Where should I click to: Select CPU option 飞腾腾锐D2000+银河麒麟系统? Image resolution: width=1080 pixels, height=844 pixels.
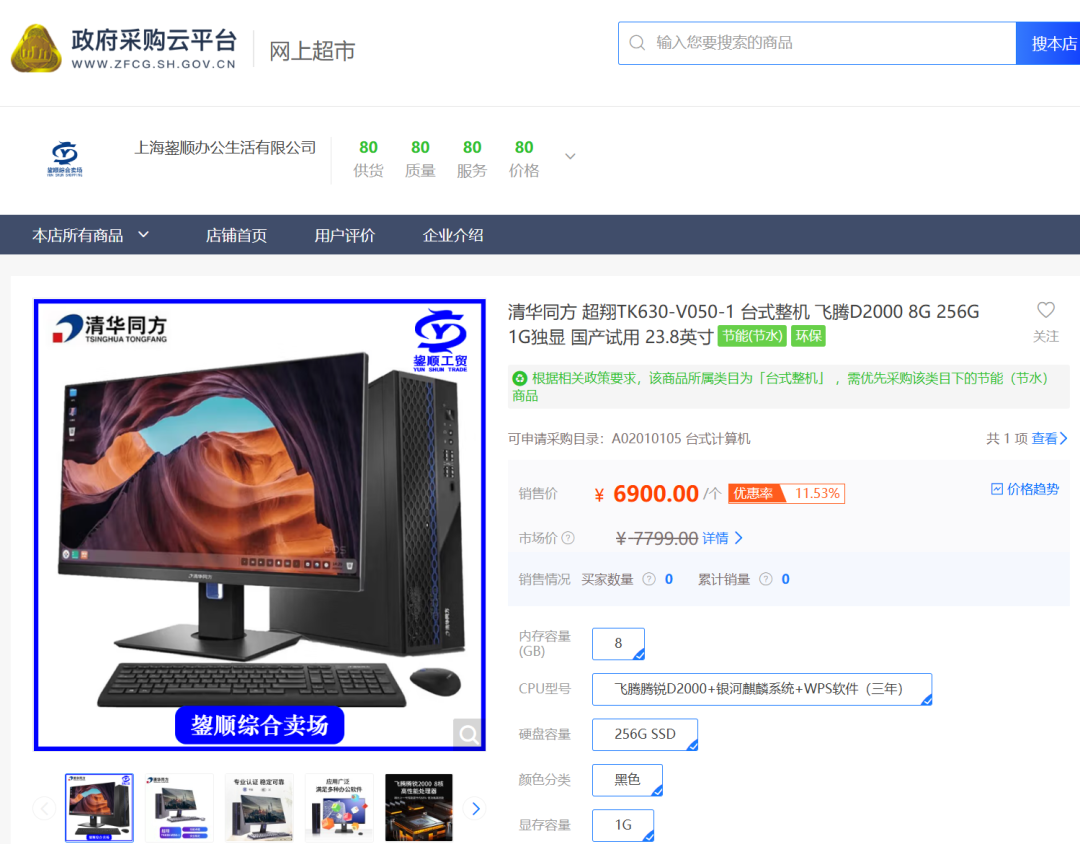pos(762,689)
